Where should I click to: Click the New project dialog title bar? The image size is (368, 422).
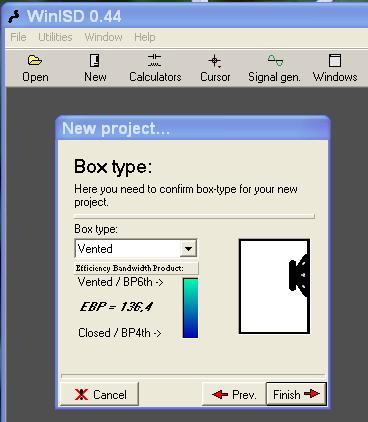click(193, 128)
